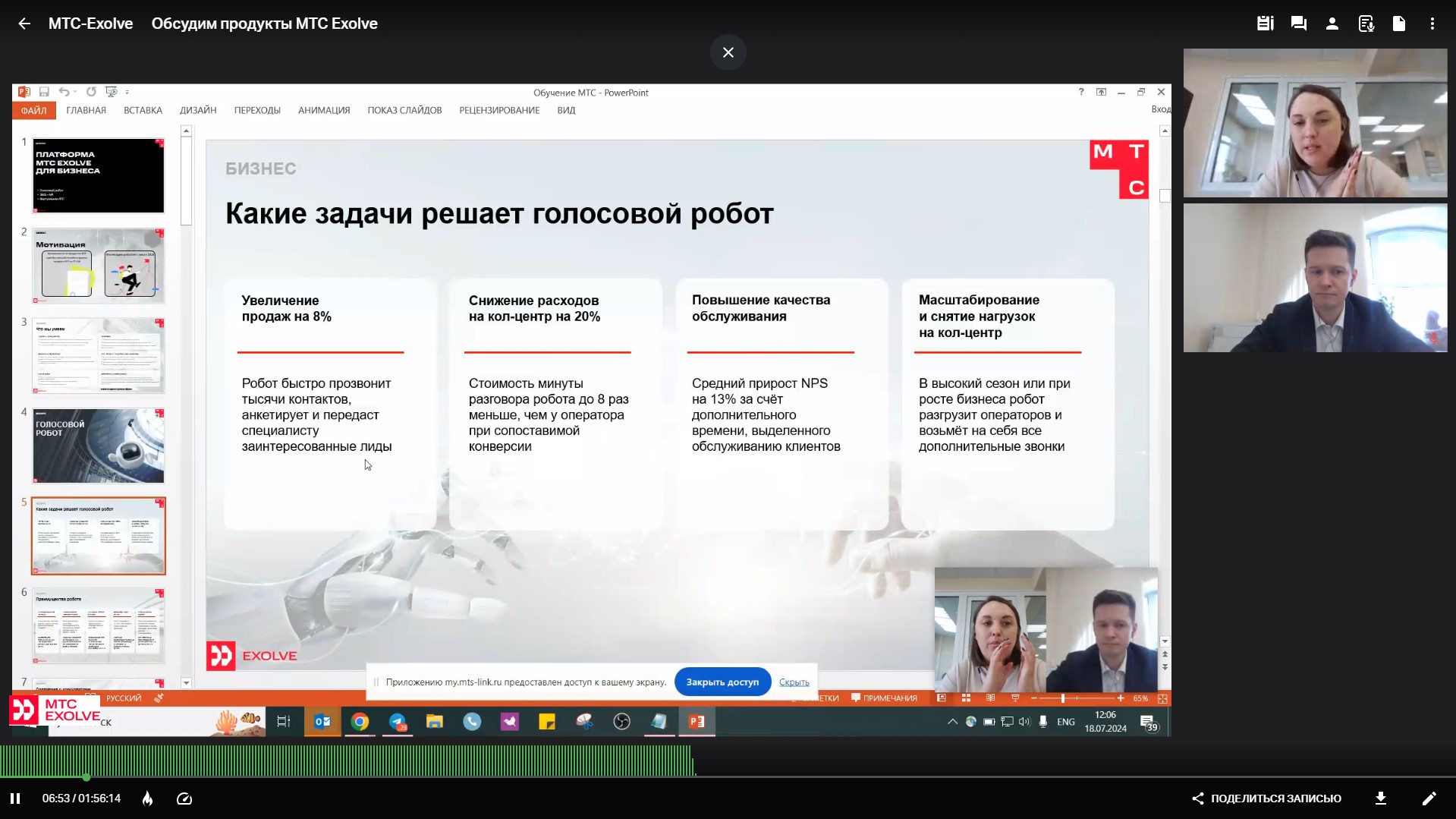The width and height of the screenshot is (1456, 819).
Task: Open the РЕЦЕНЗИРОВАНИЕ ribbon tab
Action: (499, 110)
